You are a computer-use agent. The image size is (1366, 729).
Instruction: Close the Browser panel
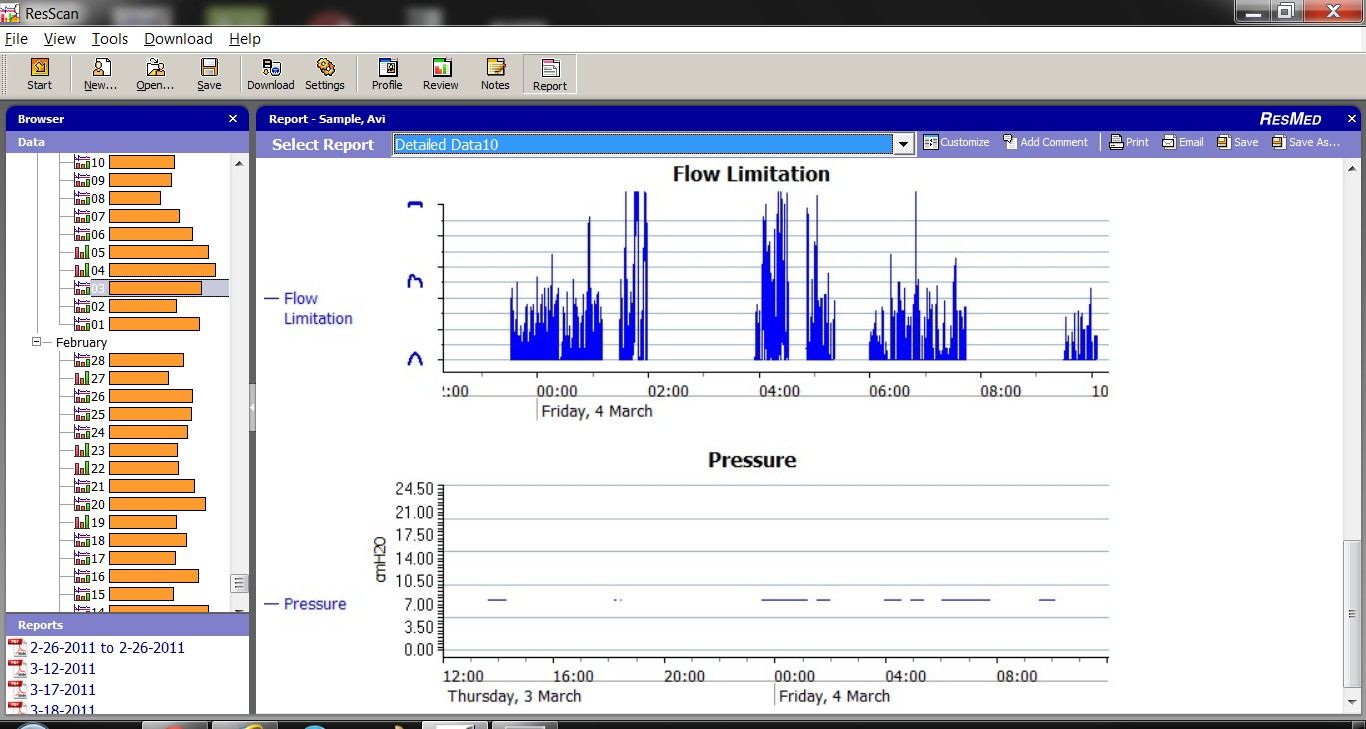[x=233, y=119]
